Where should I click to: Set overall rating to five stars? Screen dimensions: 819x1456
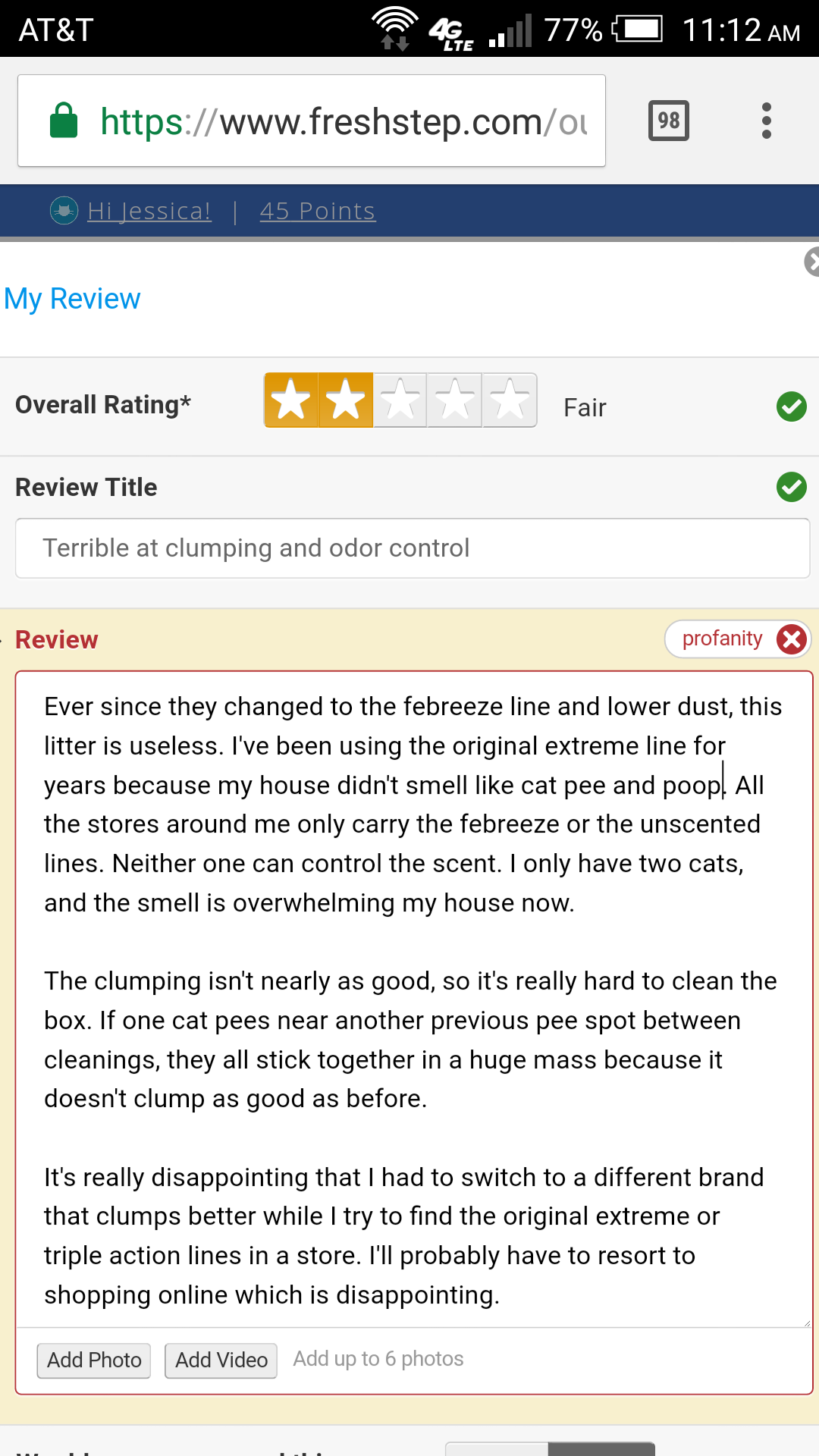point(510,400)
